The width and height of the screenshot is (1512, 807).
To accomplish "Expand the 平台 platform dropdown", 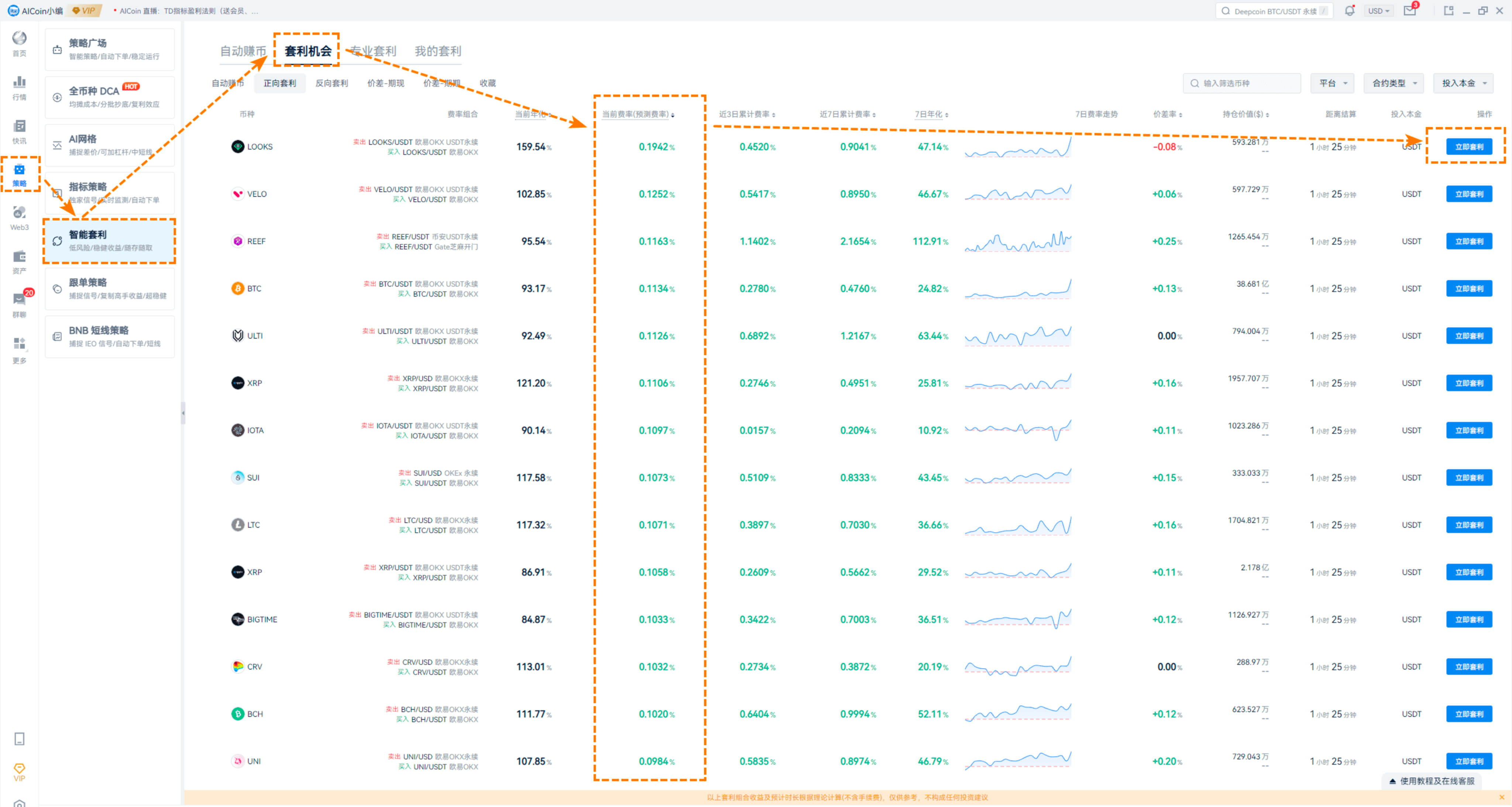I will pyautogui.click(x=1332, y=83).
